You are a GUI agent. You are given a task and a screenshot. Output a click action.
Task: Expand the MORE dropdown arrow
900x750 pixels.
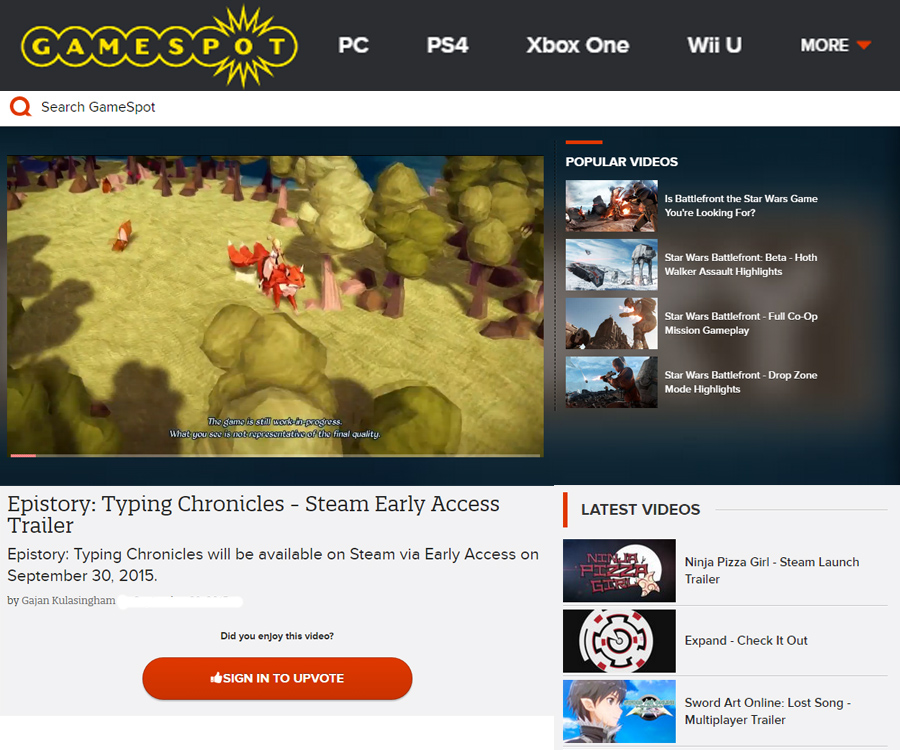pyautogui.click(x=864, y=45)
